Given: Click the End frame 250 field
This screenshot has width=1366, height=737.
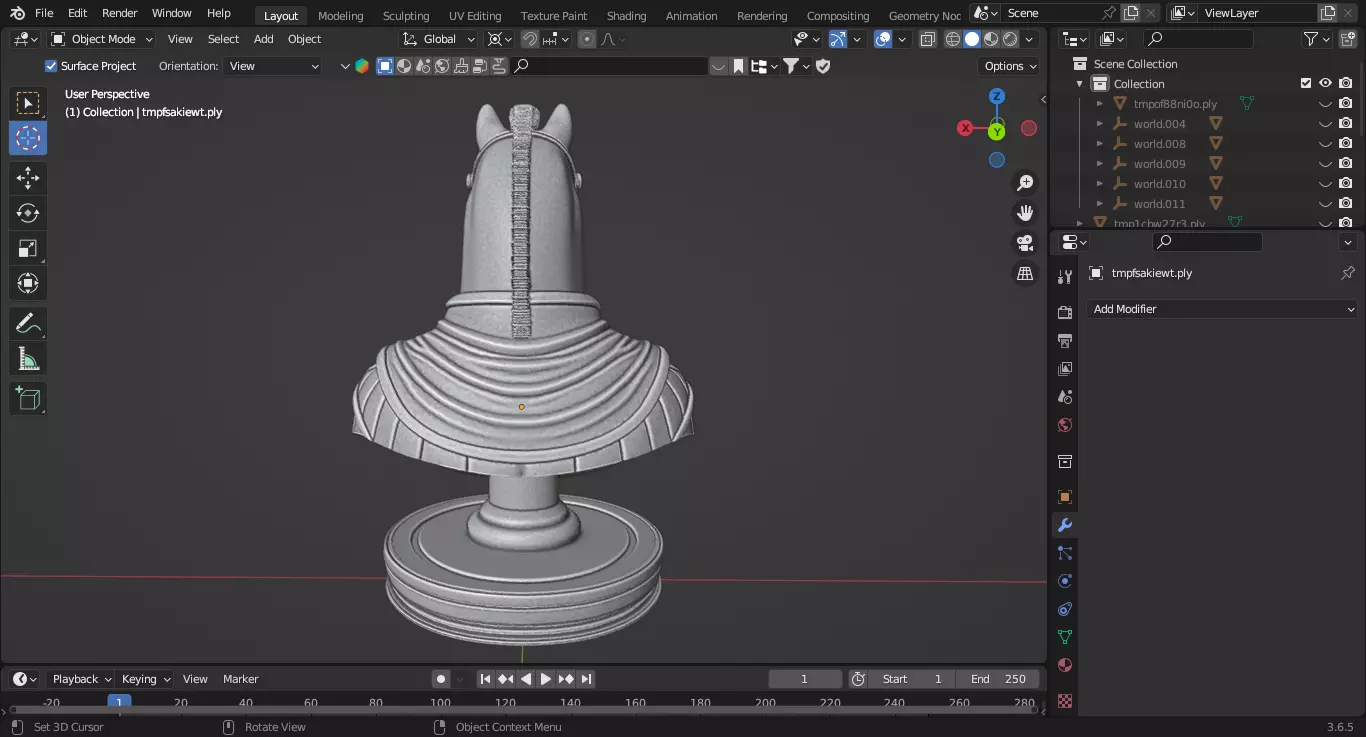Looking at the screenshot, I should pyautogui.click(x=997, y=679).
